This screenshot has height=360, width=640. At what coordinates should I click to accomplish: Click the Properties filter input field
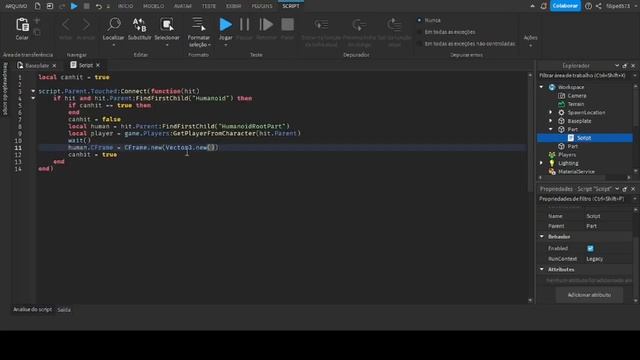(584, 199)
